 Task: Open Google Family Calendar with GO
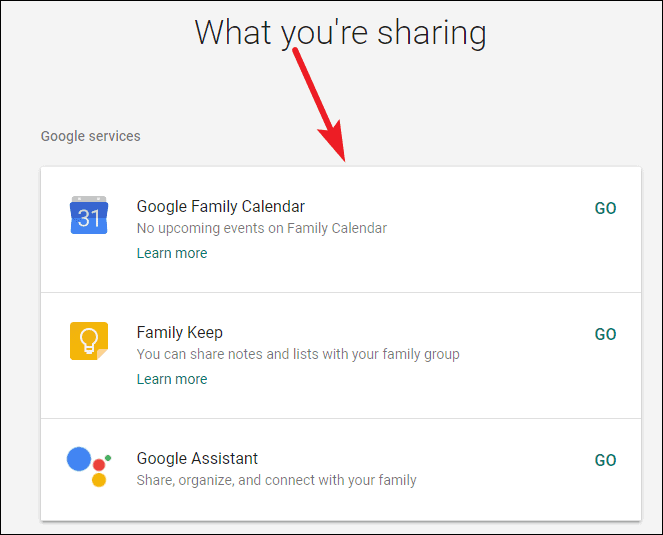tap(605, 208)
